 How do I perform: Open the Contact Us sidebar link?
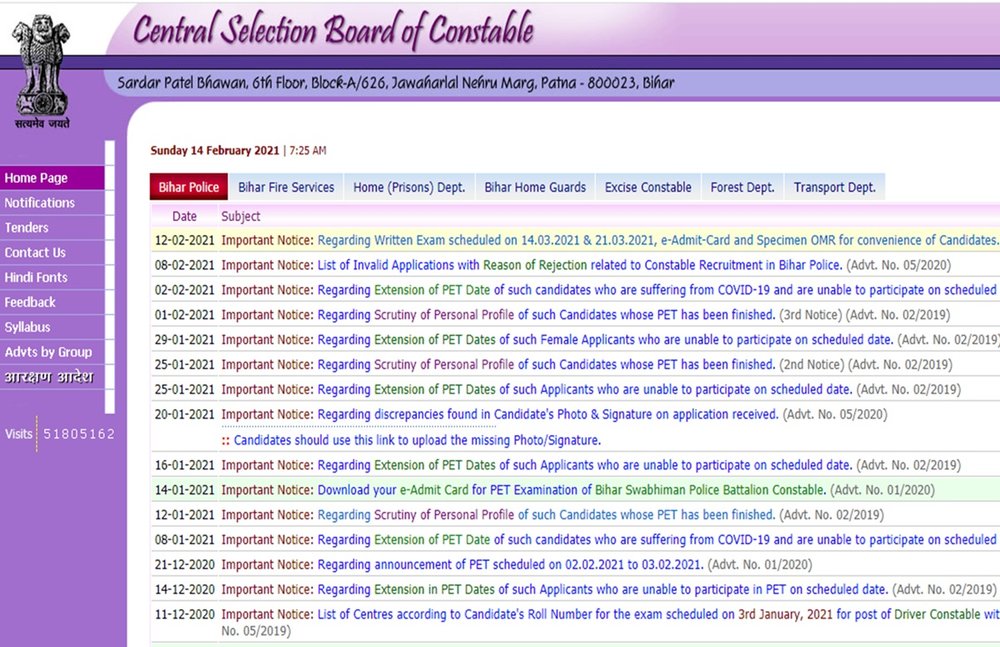tap(52, 253)
